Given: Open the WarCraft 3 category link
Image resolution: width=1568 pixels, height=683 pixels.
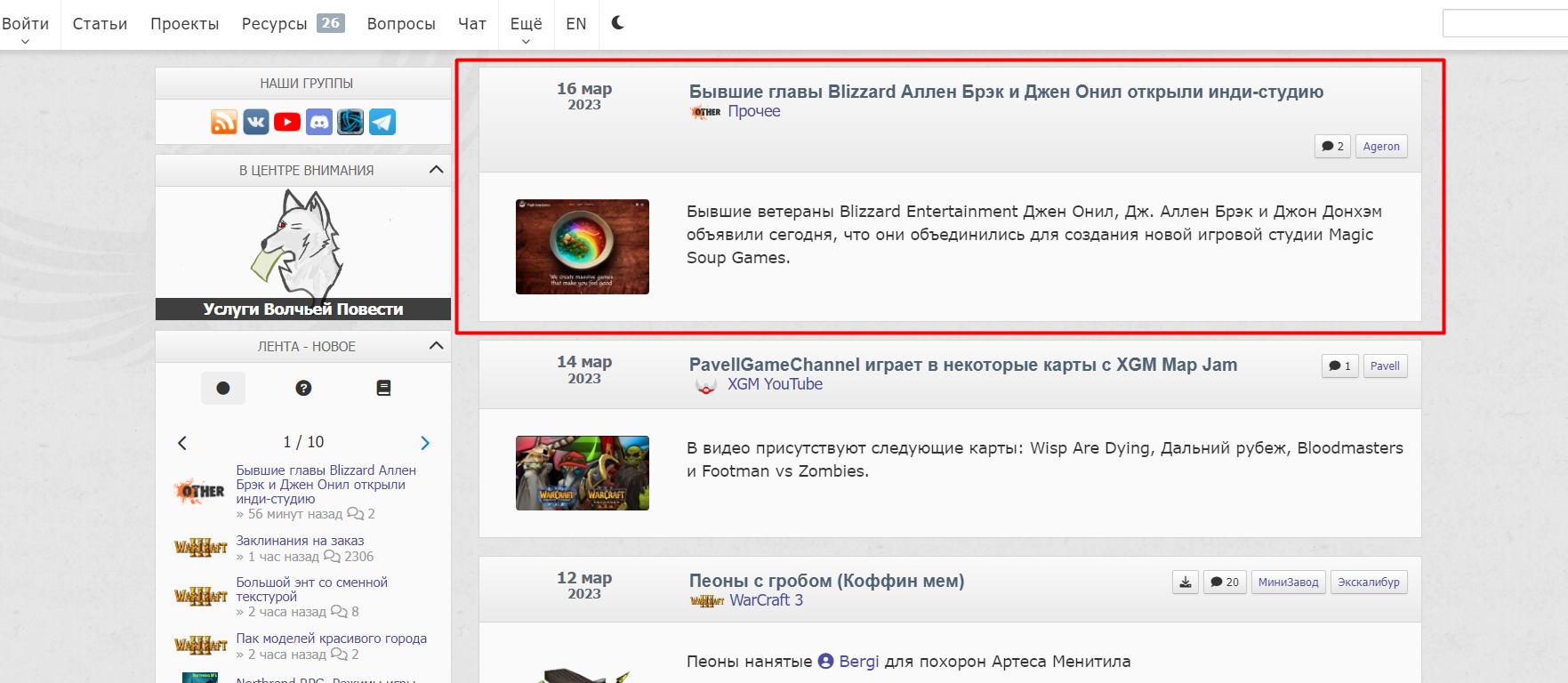Looking at the screenshot, I should tap(767, 600).
